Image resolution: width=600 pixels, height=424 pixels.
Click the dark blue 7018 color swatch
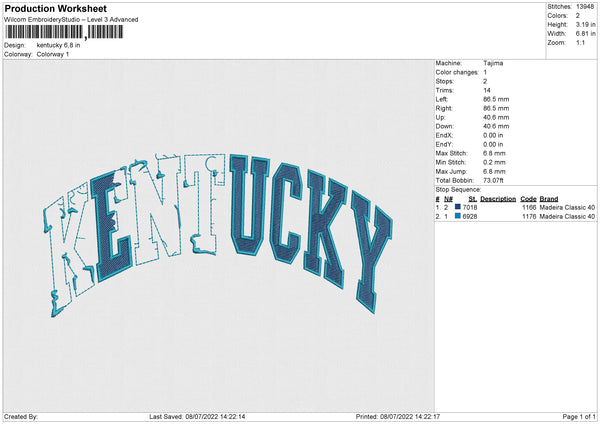tap(458, 207)
